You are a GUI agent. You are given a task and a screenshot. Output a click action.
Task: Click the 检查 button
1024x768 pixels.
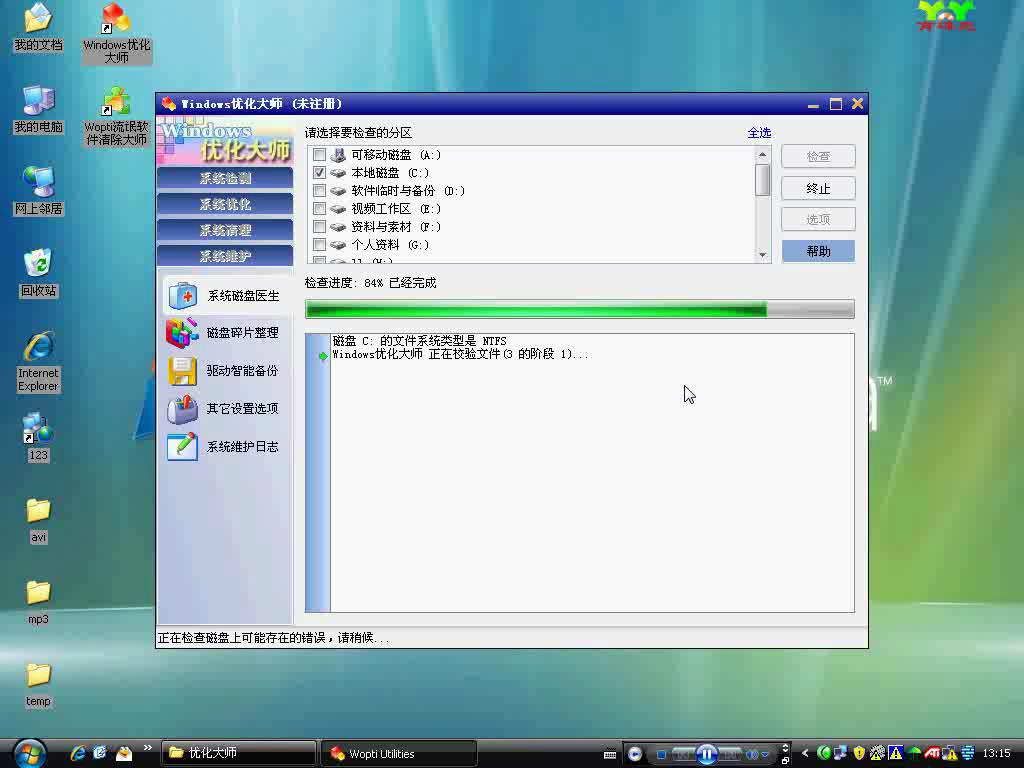point(818,156)
